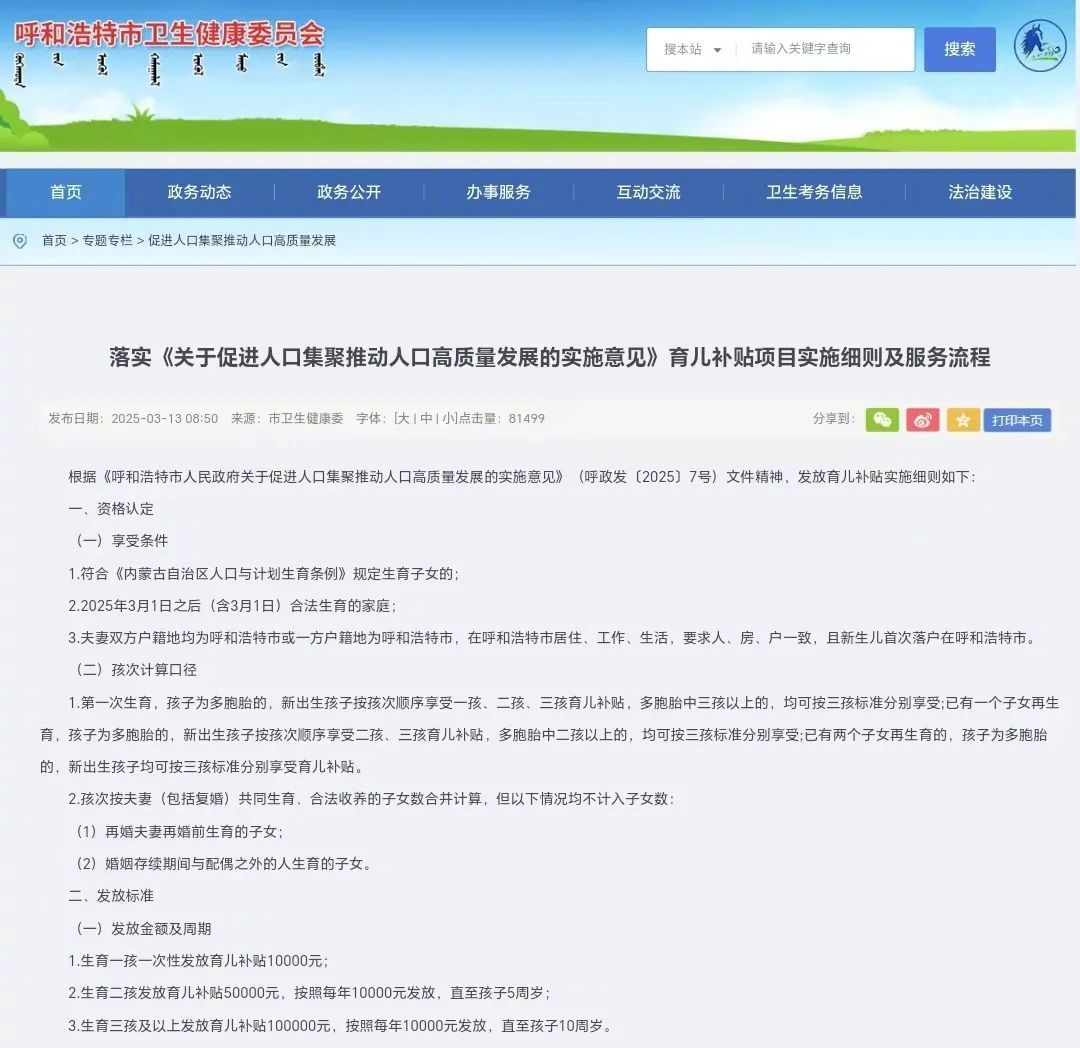Click in the 请输入关键字查询 search box
This screenshot has width=1080, height=1048.
825,49
